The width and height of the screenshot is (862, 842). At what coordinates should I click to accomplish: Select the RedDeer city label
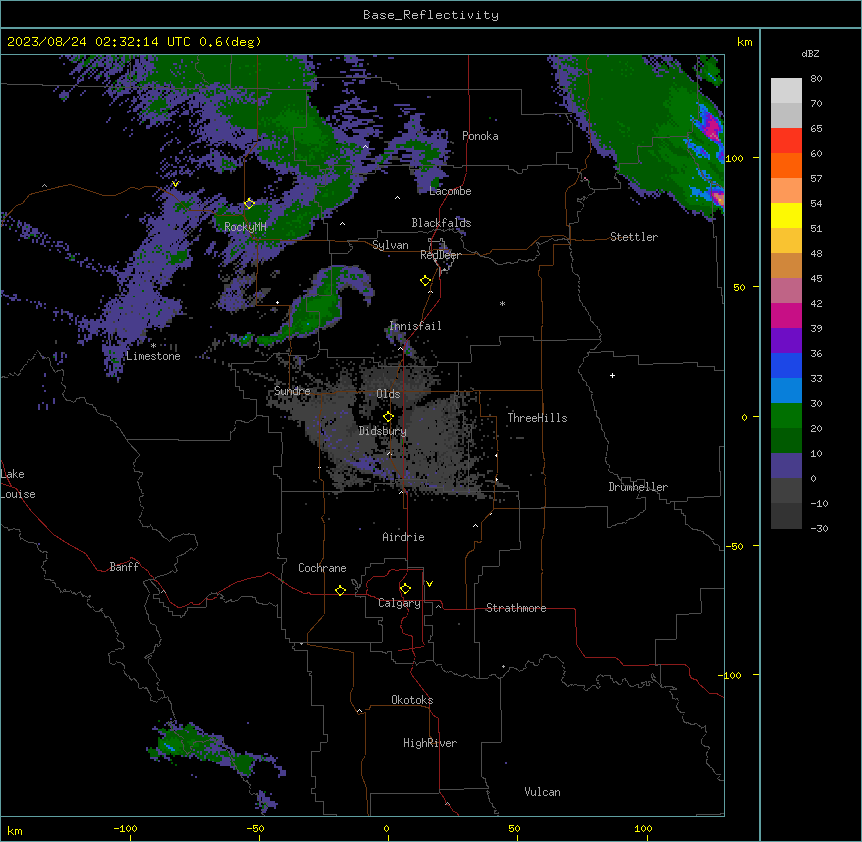pyautogui.click(x=440, y=255)
